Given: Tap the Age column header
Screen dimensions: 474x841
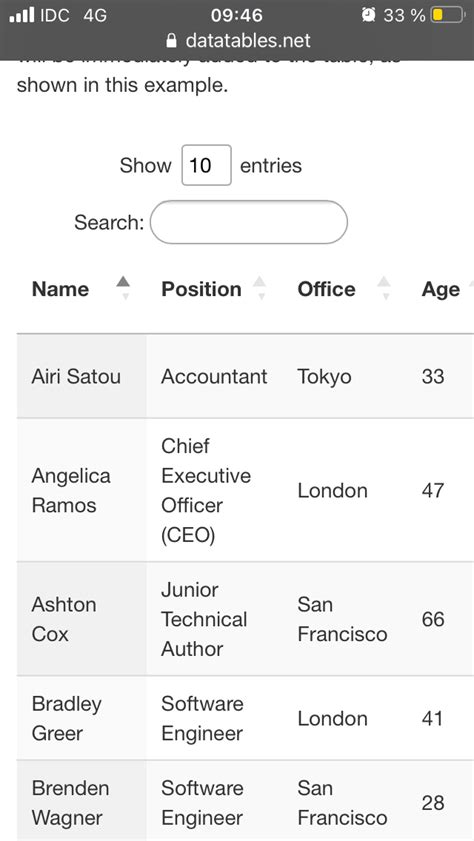Looking at the screenshot, I should click(441, 289).
